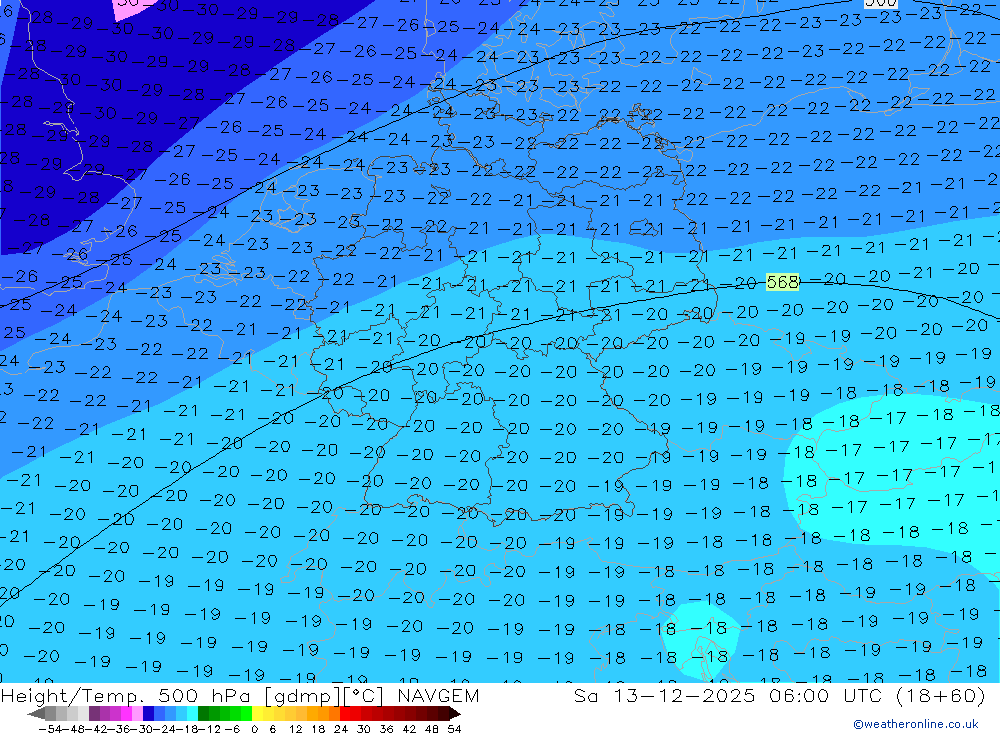The width and height of the screenshot is (1000, 733).
Task: Click the '-54' minimum value on color scale
Action: 50,728
